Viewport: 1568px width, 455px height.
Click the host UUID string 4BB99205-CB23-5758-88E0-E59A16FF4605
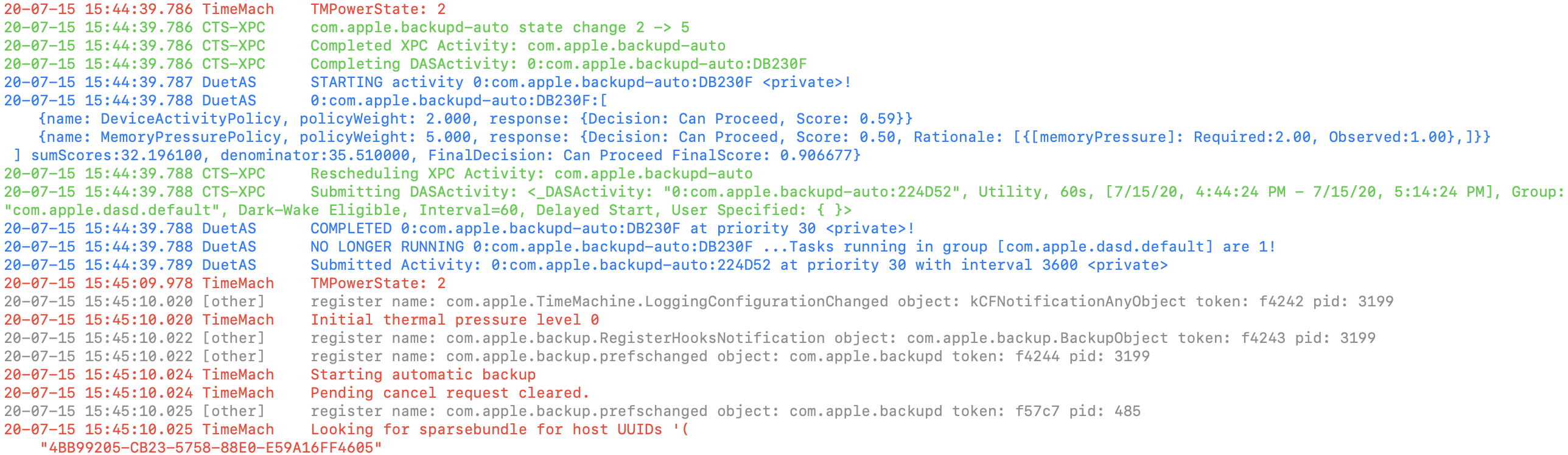(211, 448)
